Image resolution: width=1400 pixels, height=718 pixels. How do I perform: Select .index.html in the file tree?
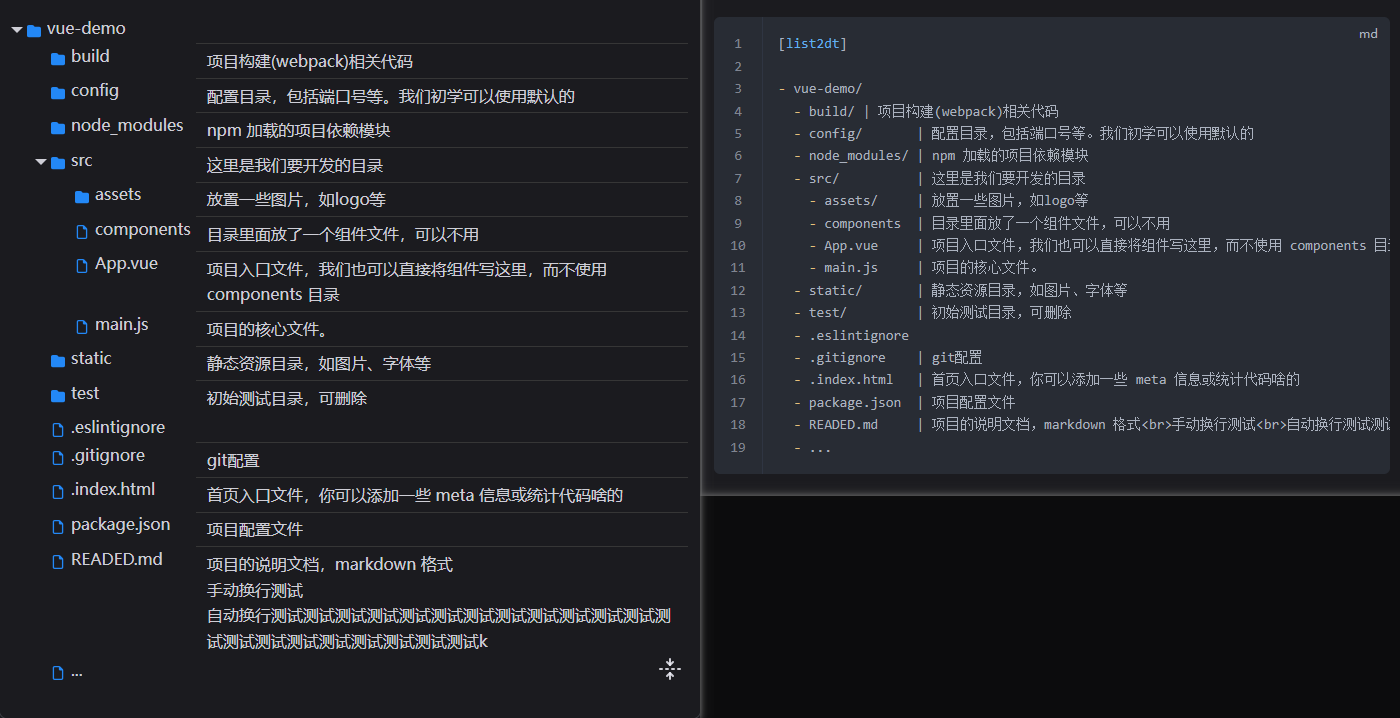point(112,490)
